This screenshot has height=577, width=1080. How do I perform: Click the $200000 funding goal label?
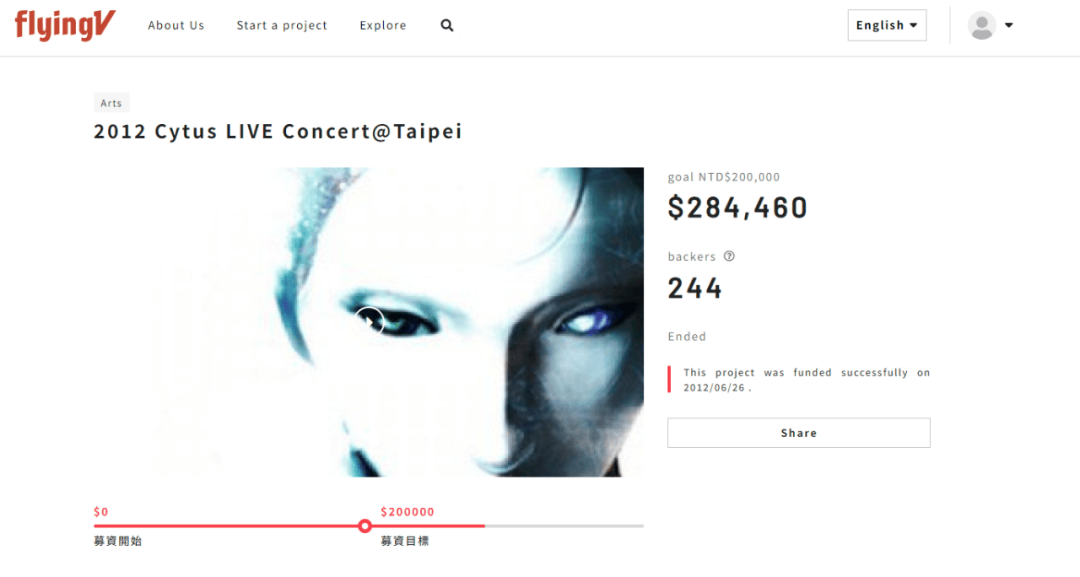(407, 512)
